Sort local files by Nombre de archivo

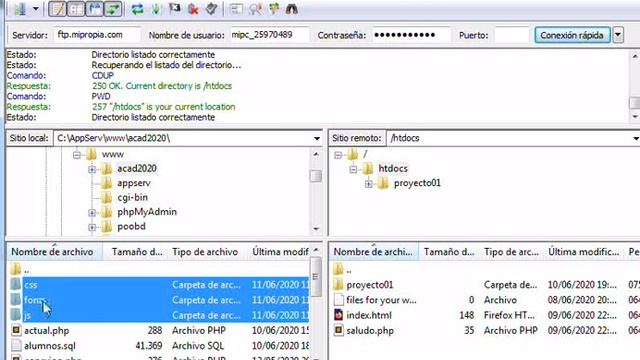pos(54,252)
